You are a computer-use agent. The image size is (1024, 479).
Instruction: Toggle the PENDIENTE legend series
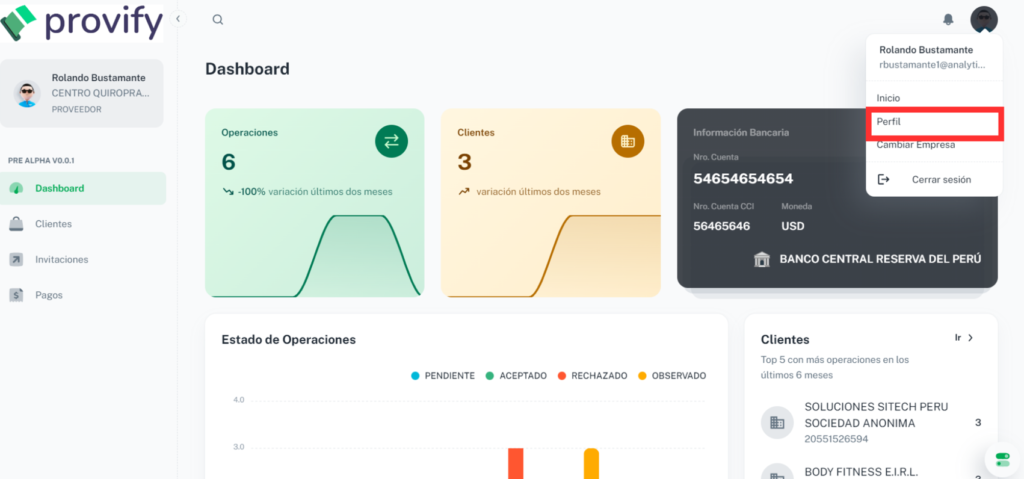[x=443, y=376]
